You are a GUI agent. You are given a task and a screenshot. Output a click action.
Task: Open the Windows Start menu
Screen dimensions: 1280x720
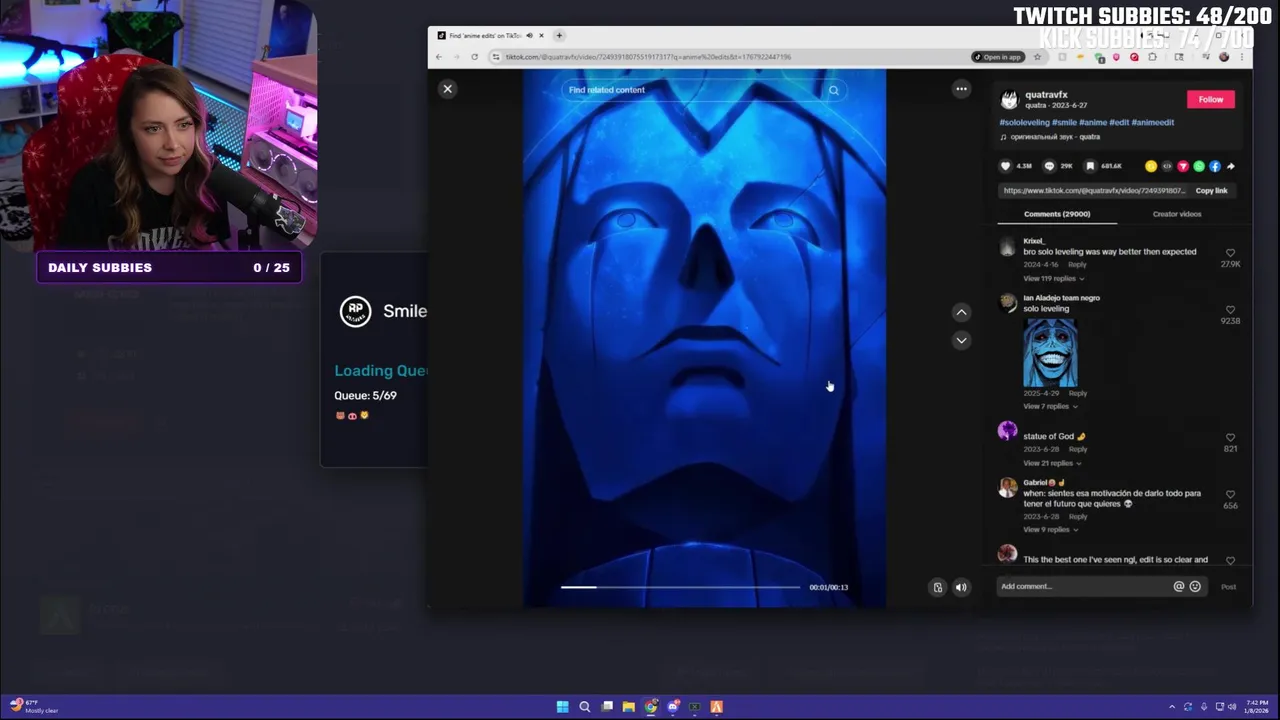click(x=562, y=707)
